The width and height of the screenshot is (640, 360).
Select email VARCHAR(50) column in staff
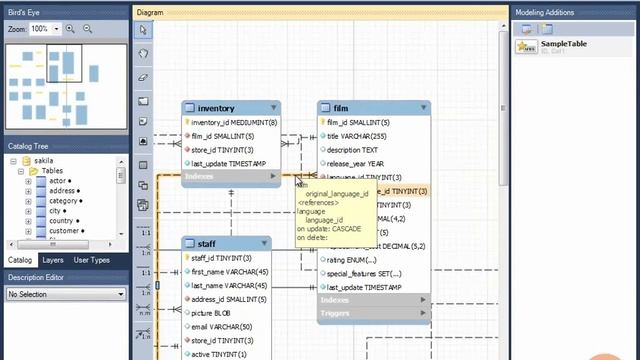(x=222, y=327)
